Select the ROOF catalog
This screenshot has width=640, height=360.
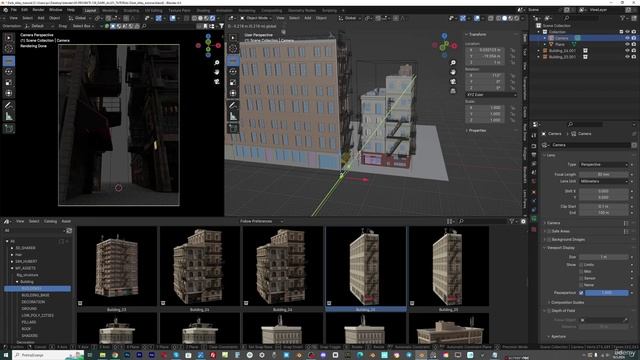click(x=27, y=329)
